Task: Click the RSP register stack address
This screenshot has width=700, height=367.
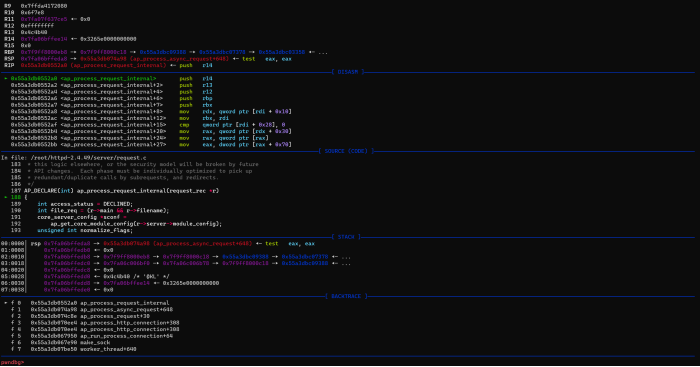Action: 44,59
